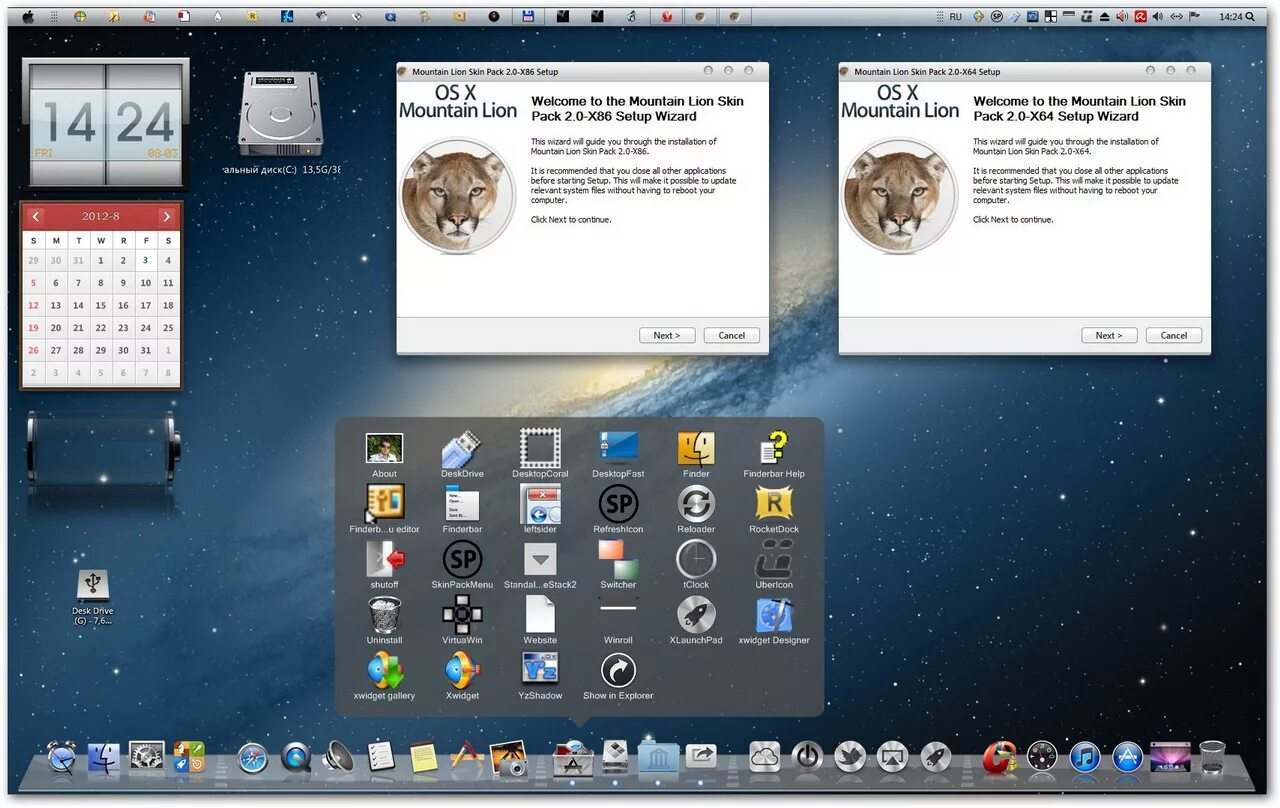Click the flip clock widget

pos(106,124)
